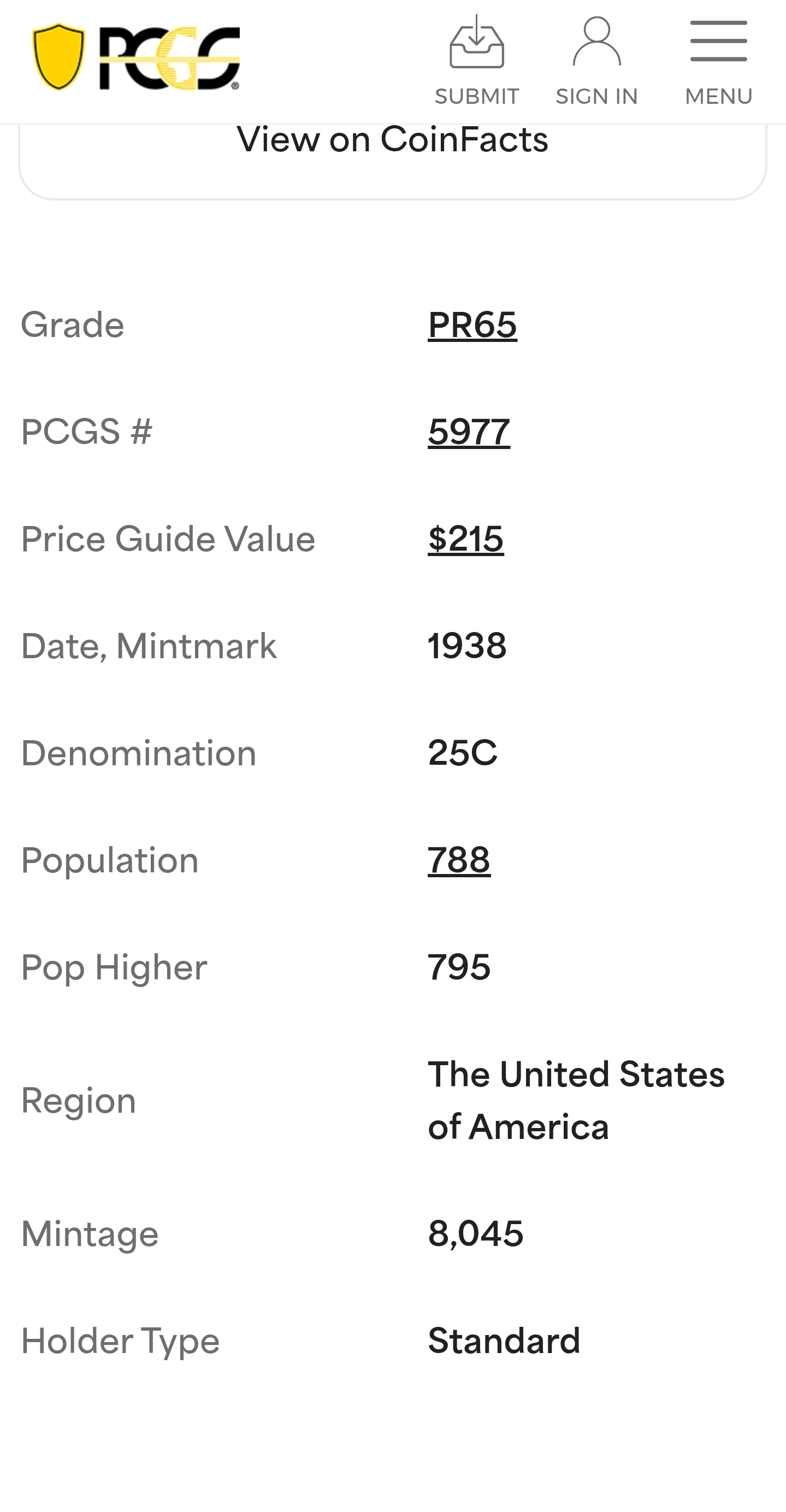Click the 25C denomination value
The width and height of the screenshot is (786, 1512).
click(x=462, y=753)
